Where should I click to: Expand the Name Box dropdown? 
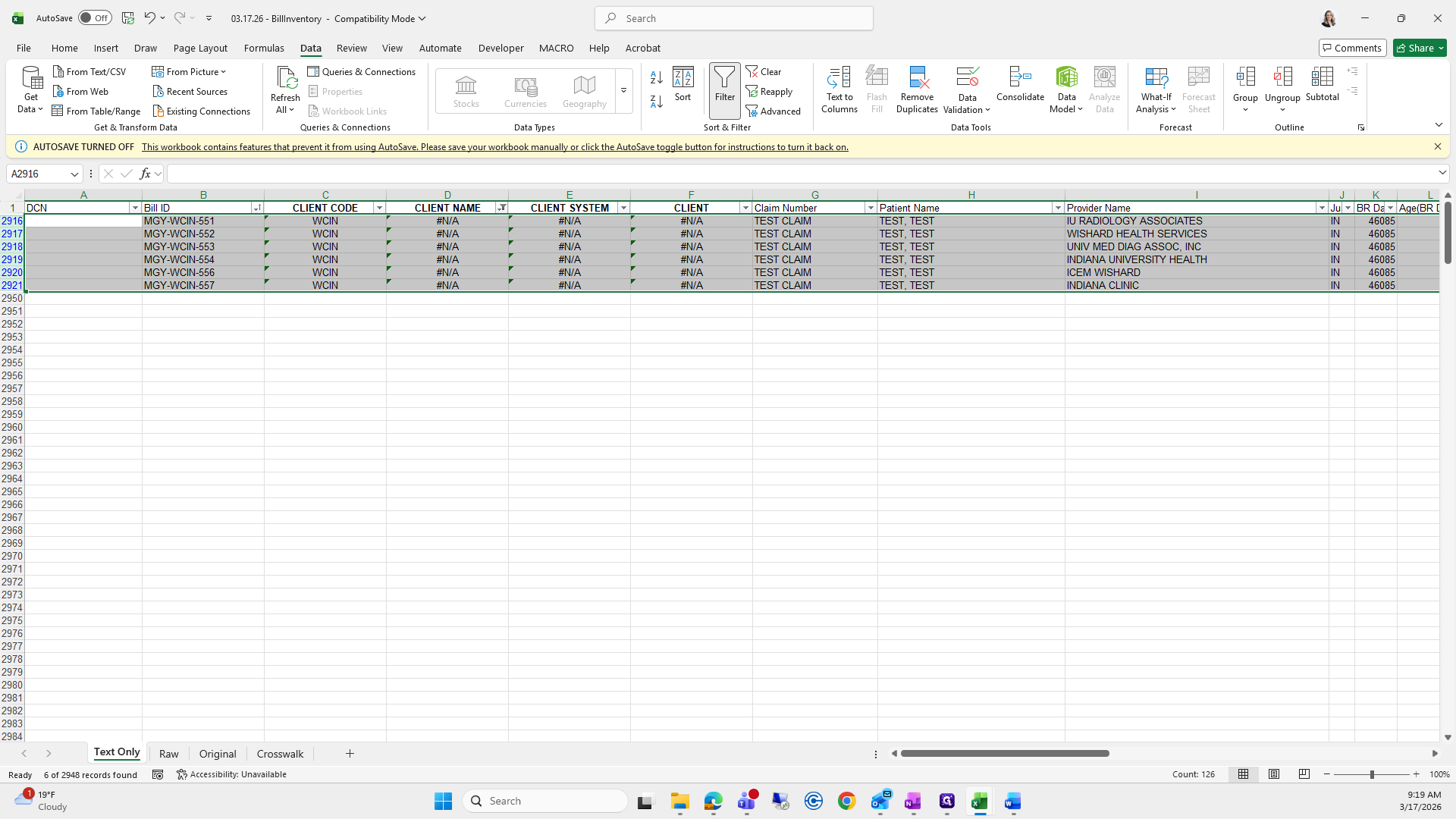click(x=74, y=174)
